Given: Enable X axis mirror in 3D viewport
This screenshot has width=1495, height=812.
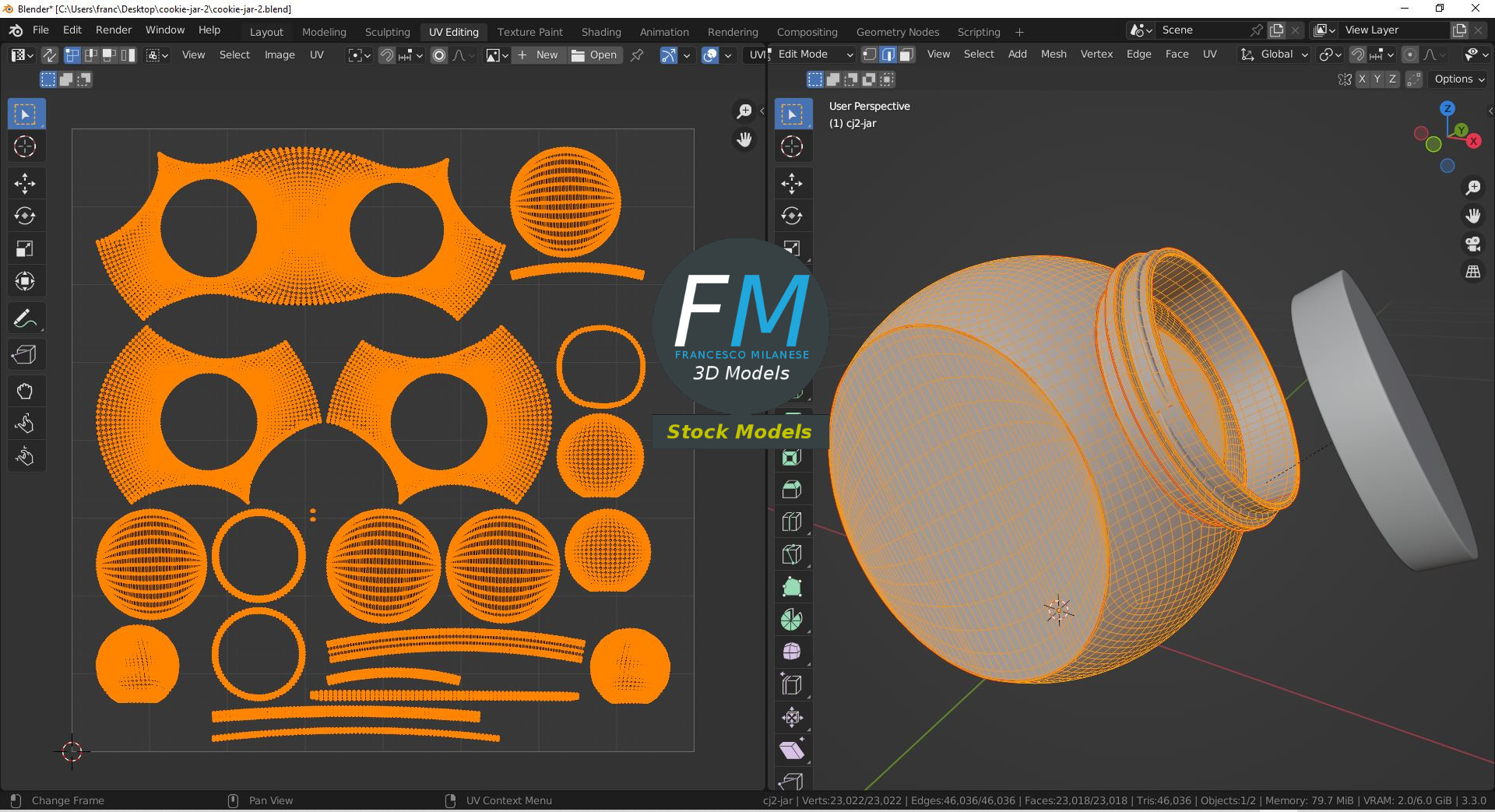Looking at the screenshot, I should [x=1362, y=79].
